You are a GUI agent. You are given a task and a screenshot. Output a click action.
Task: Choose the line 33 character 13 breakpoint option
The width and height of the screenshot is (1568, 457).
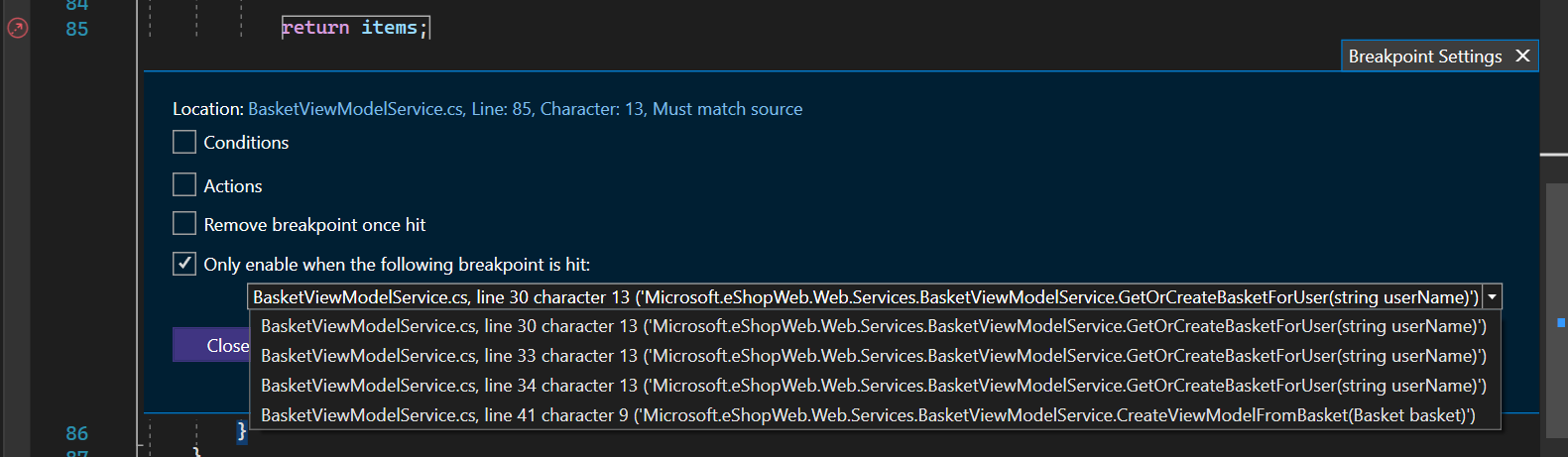pyautogui.click(x=873, y=356)
